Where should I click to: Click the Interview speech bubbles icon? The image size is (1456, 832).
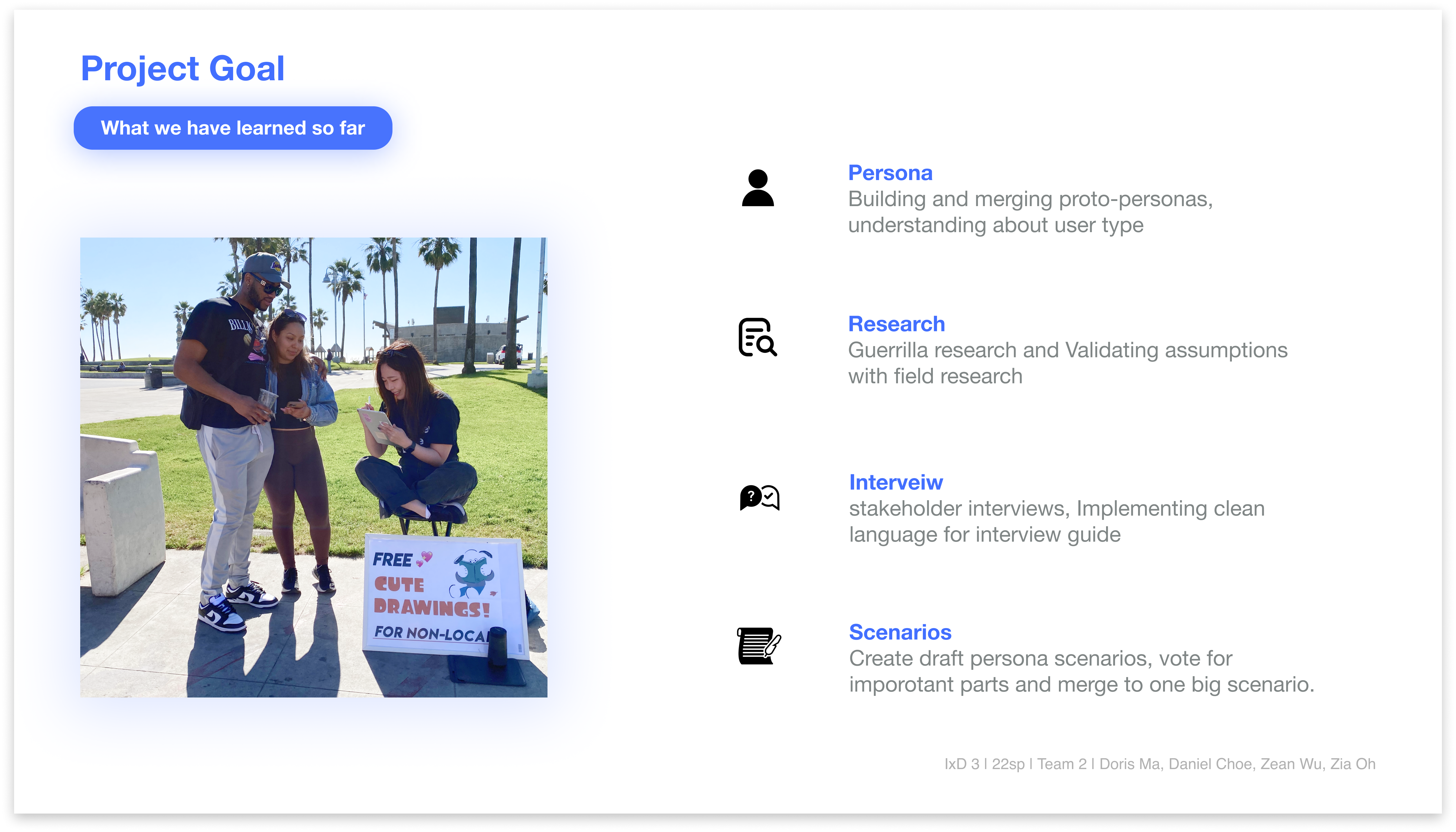coord(759,497)
